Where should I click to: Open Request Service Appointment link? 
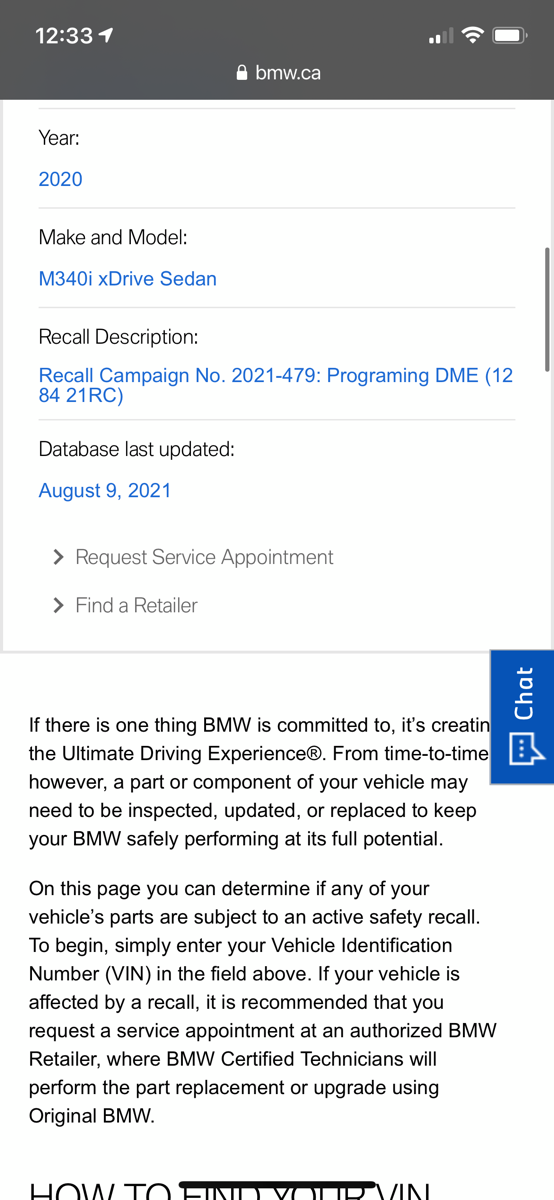[x=204, y=557]
